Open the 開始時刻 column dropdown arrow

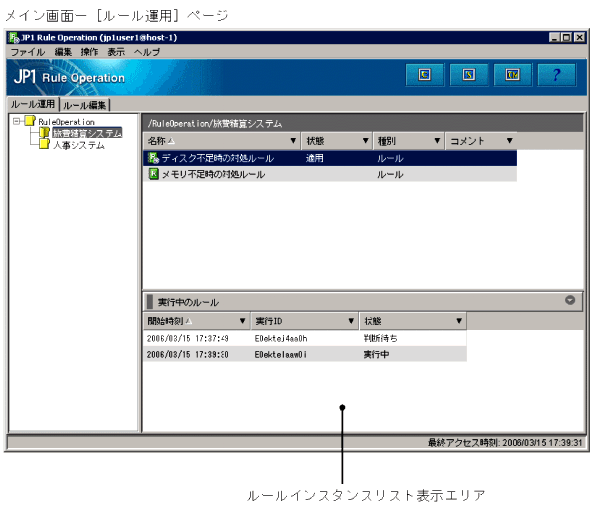[x=242, y=321]
